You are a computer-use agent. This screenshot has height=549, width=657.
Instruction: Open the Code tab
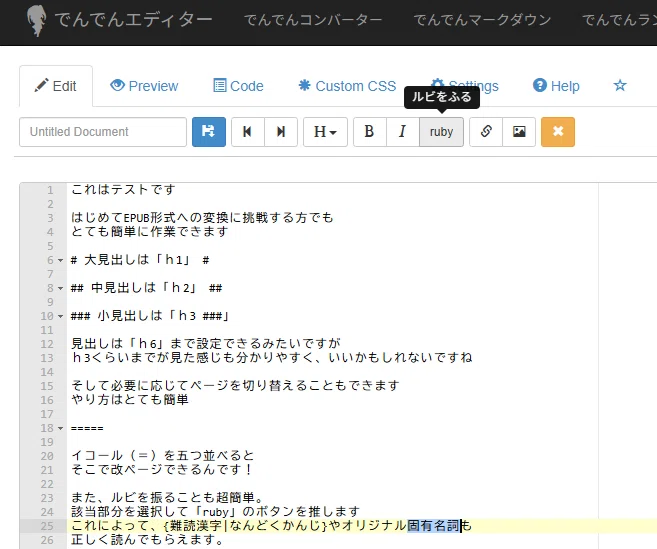238,86
